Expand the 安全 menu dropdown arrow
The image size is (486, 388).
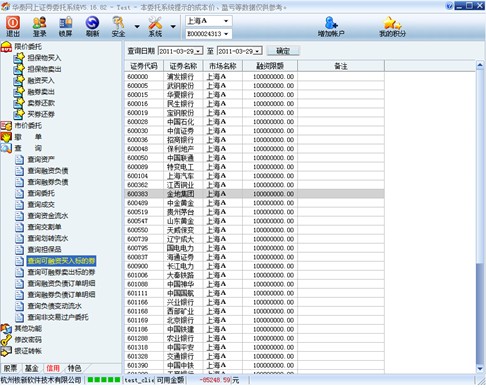point(137,26)
